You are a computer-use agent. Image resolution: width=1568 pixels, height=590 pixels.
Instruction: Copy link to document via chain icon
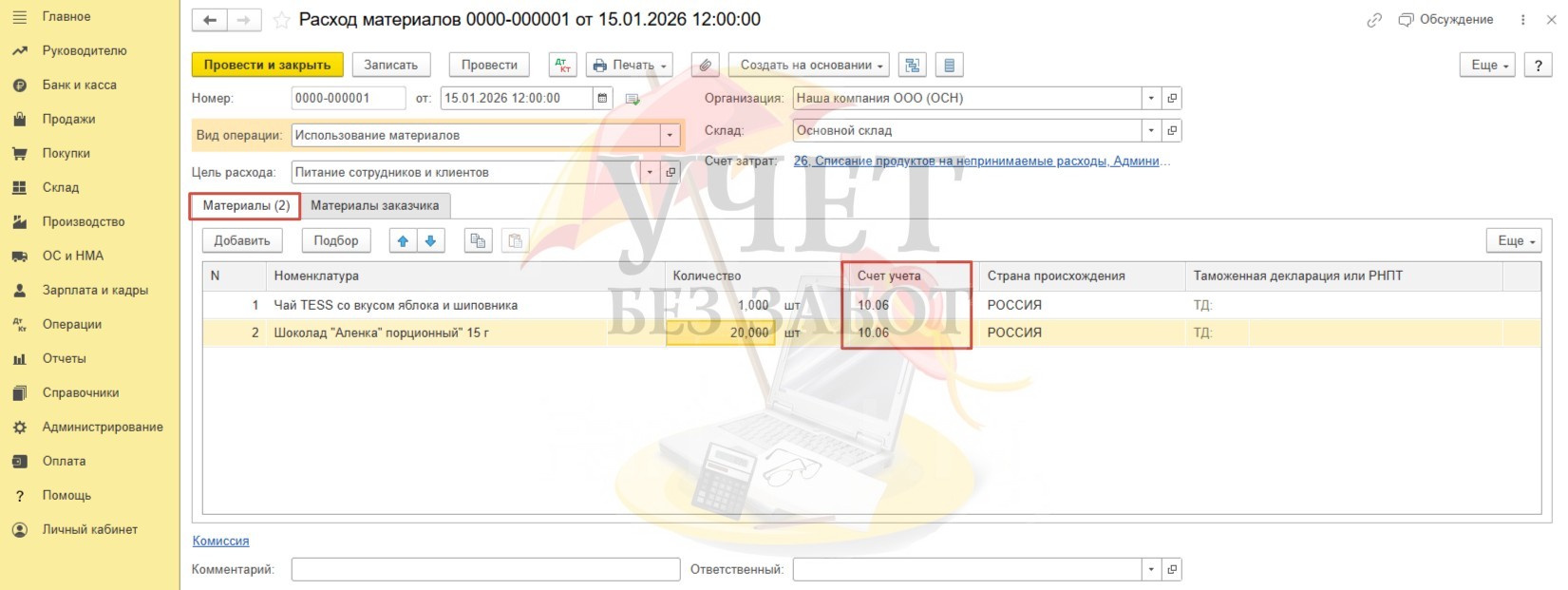click(1373, 20)
